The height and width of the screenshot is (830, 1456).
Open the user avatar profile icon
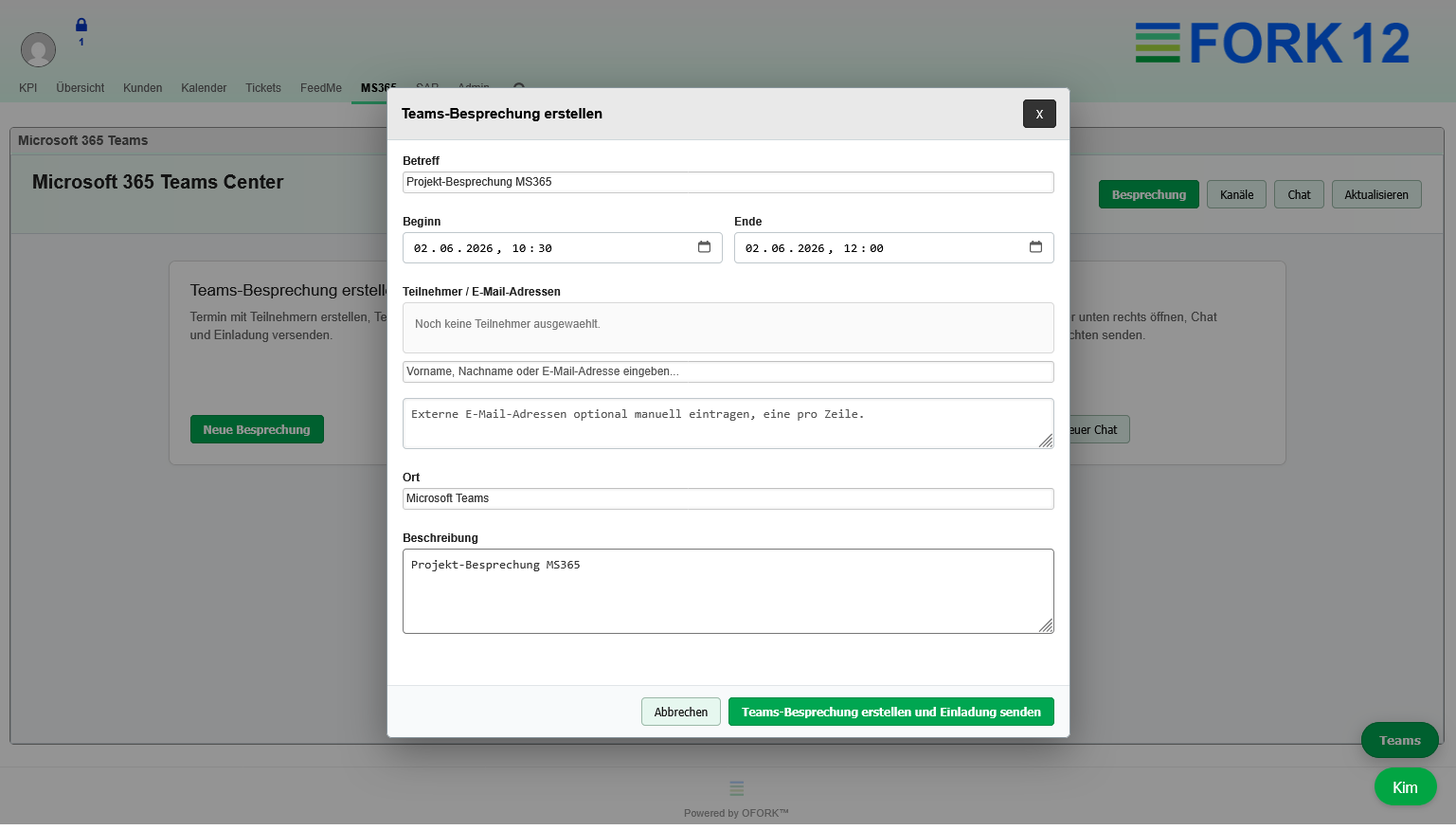(x=38, y=49)
